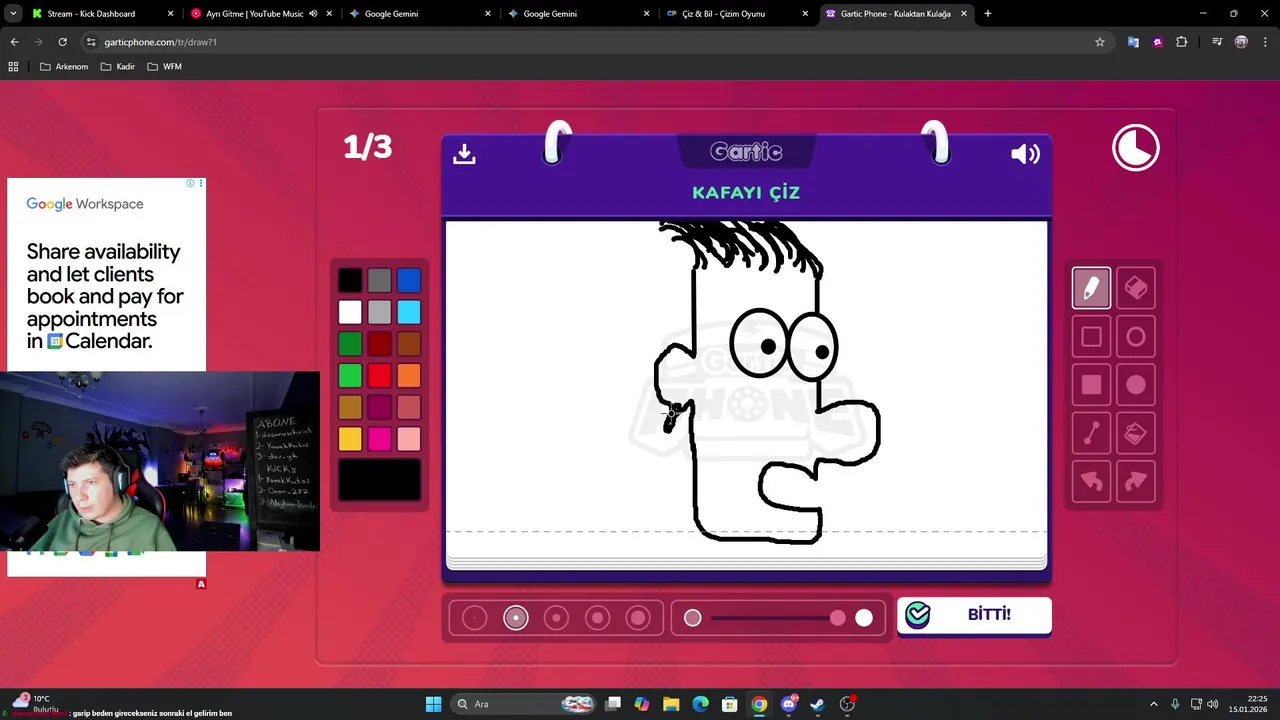The width and height of the screenshot is (1280, 720).
Task: Choose the hollow circle shape tool
Action: [x=1136, y=337]
